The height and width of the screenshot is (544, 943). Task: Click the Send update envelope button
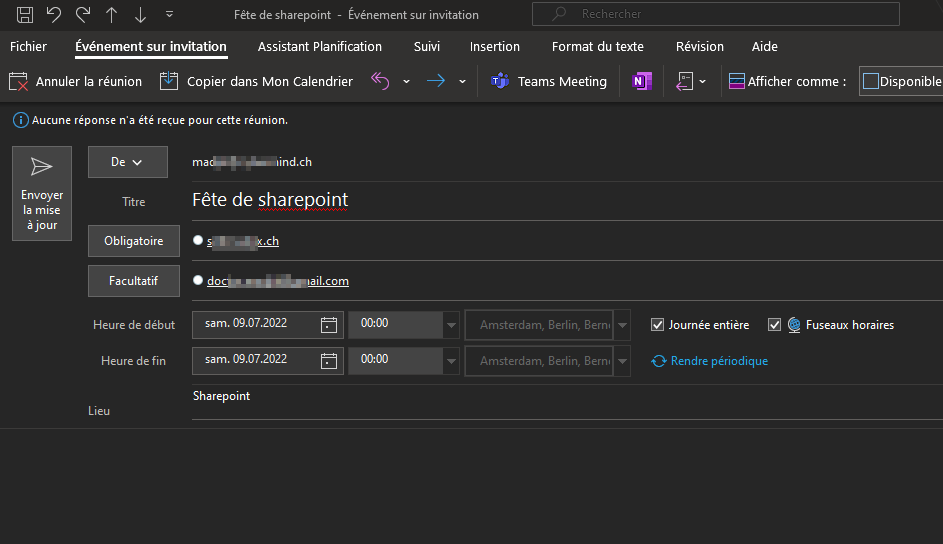[41, 193]
